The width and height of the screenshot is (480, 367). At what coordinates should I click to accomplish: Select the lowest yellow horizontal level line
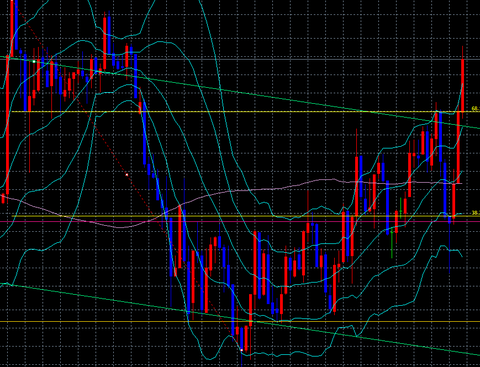click(x=240, y=322)
